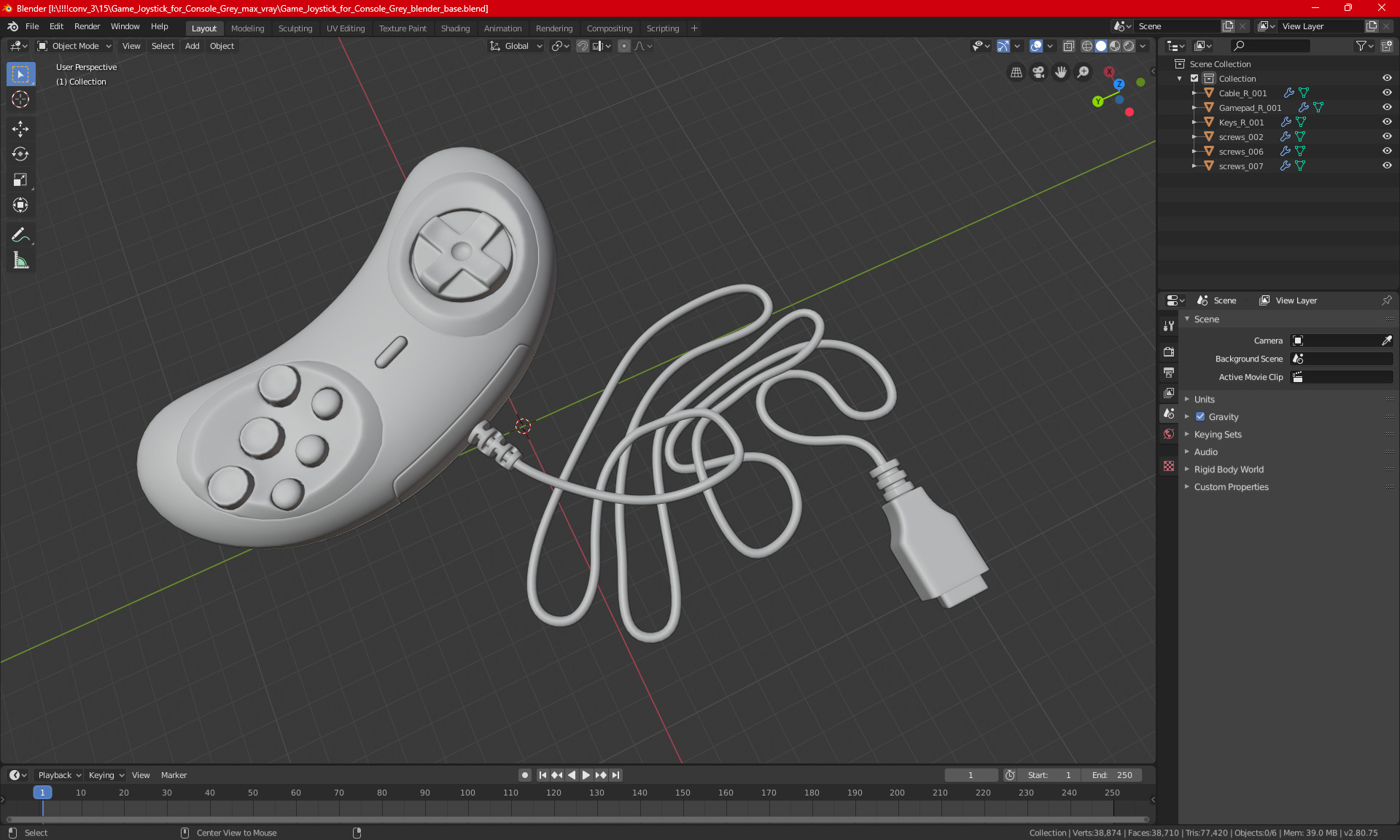Expand the Audio panel
Screen dimensions: 1400x840
point(1205,451)
